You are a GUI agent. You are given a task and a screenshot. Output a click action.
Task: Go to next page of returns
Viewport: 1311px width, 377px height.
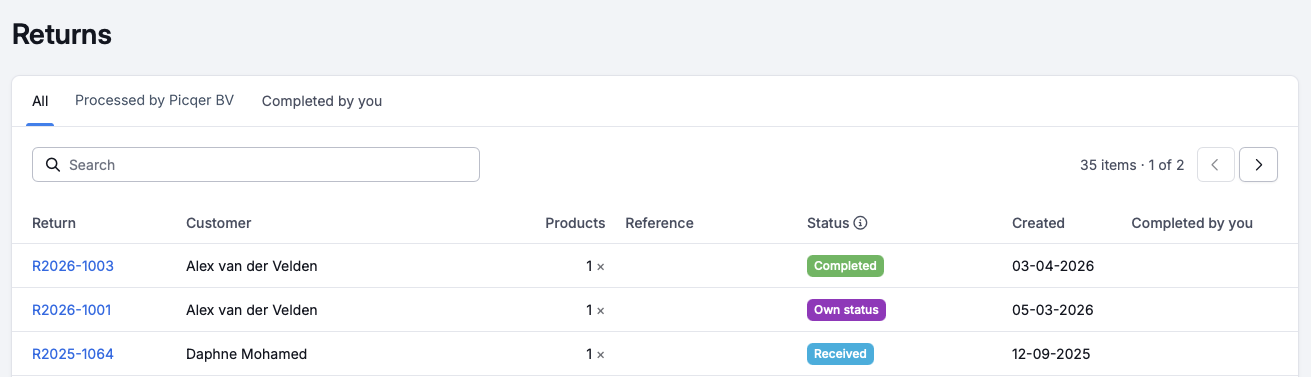coord(1258,165)
